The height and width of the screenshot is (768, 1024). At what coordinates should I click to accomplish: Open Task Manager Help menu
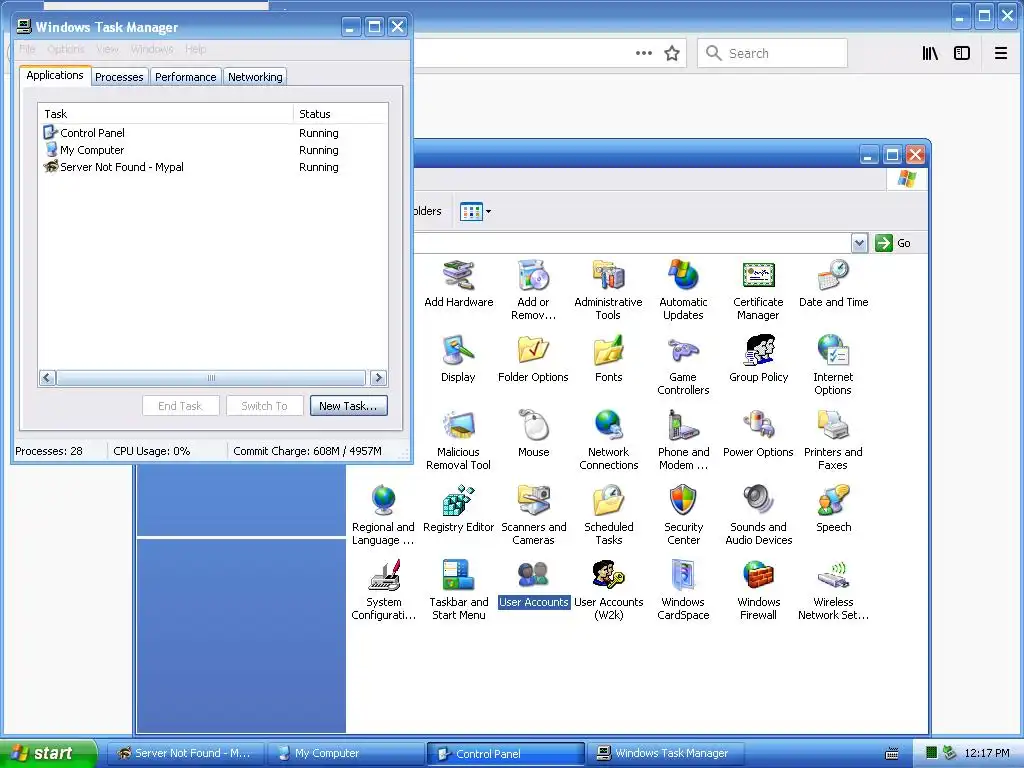(x=195, y=49)
